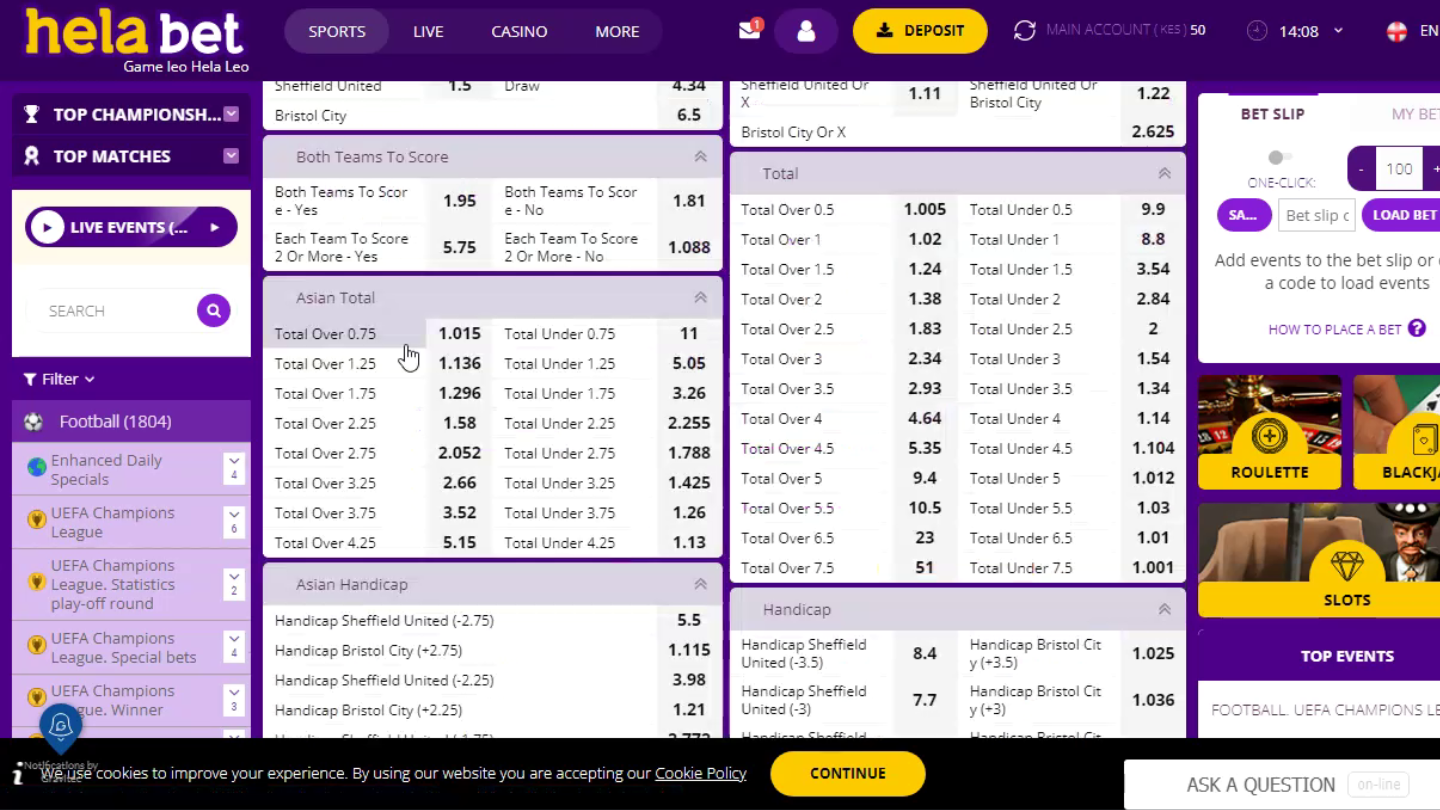Select the England flag language icon
This screenshot has height=810, width=1440.
[1397, 31]
